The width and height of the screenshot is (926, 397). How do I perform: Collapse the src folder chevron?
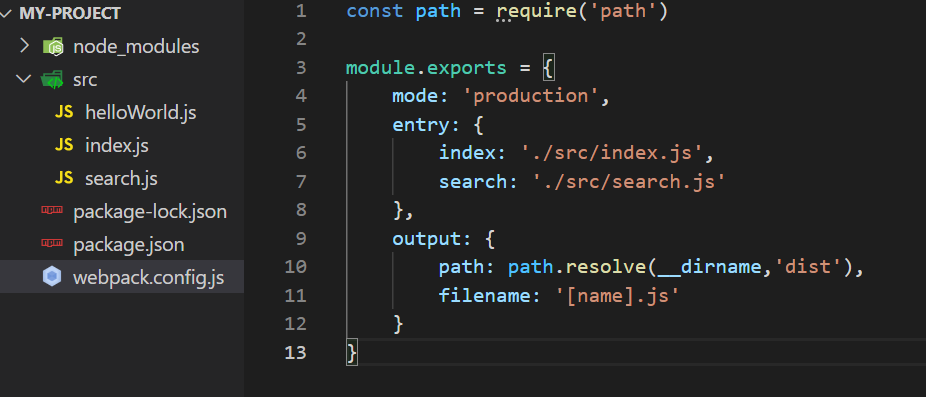[24, 79]
